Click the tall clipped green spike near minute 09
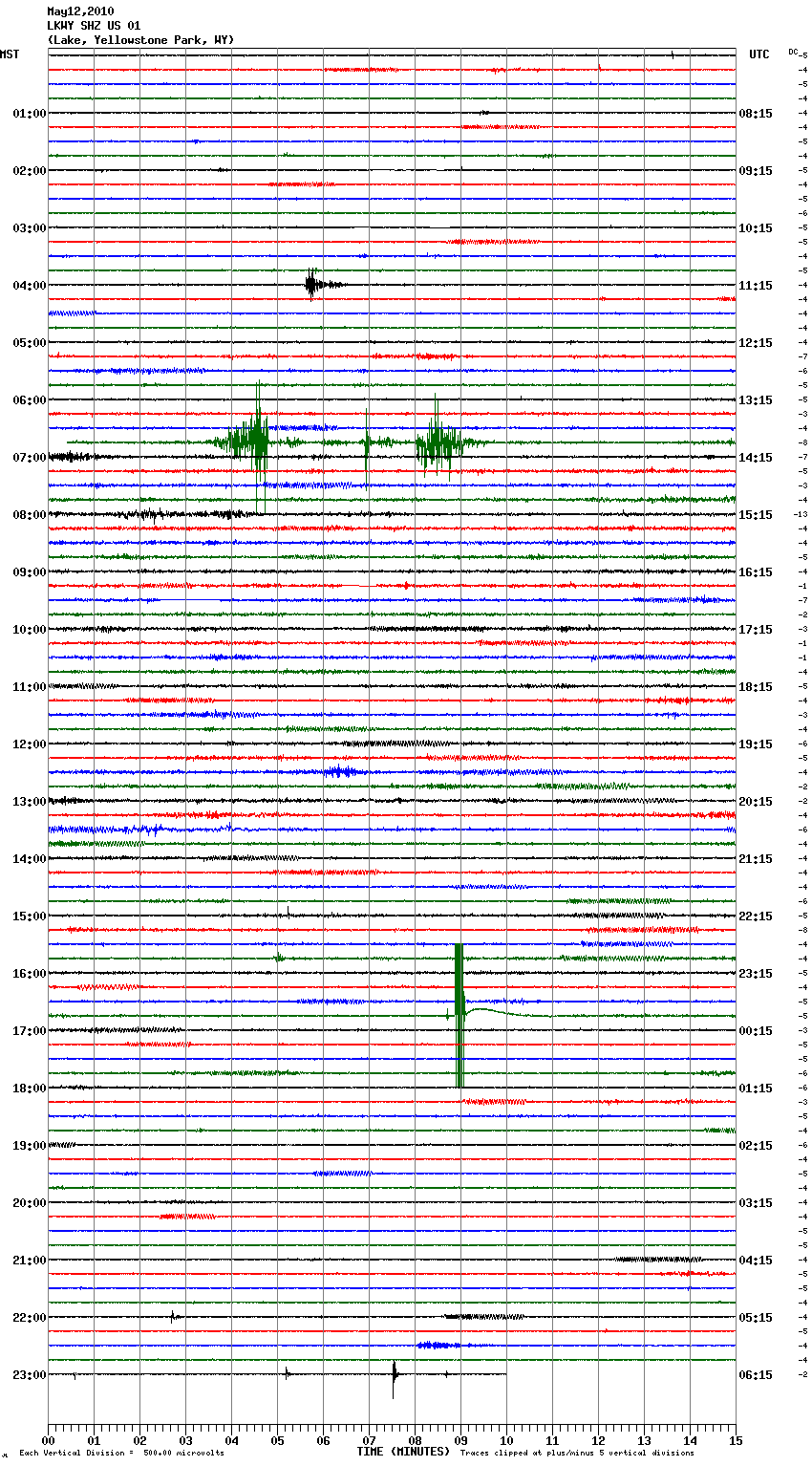812x1466 pixels. click(459, 1015)
